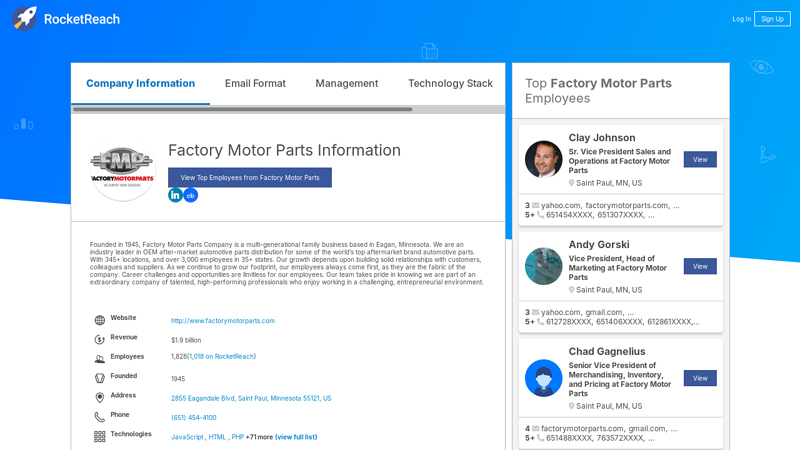This screenshot has width=800, height=450.
Task: Click the view full list link
Action: [x=296, y=437]
